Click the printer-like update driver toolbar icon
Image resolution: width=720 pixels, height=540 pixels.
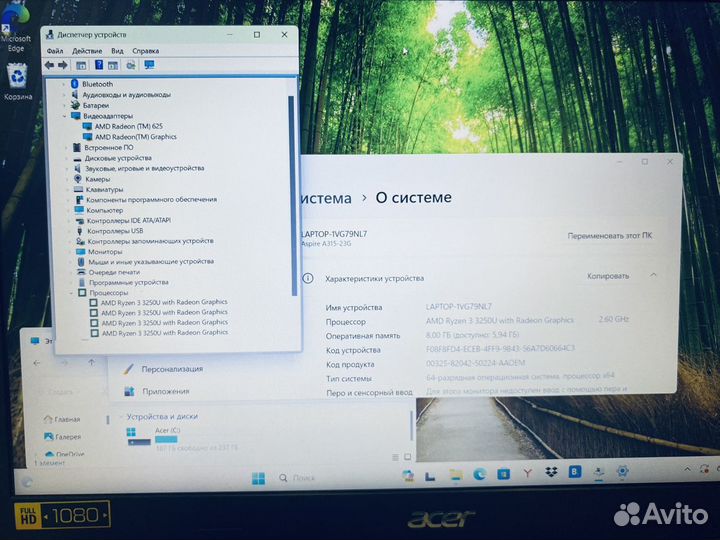[131, 65]
